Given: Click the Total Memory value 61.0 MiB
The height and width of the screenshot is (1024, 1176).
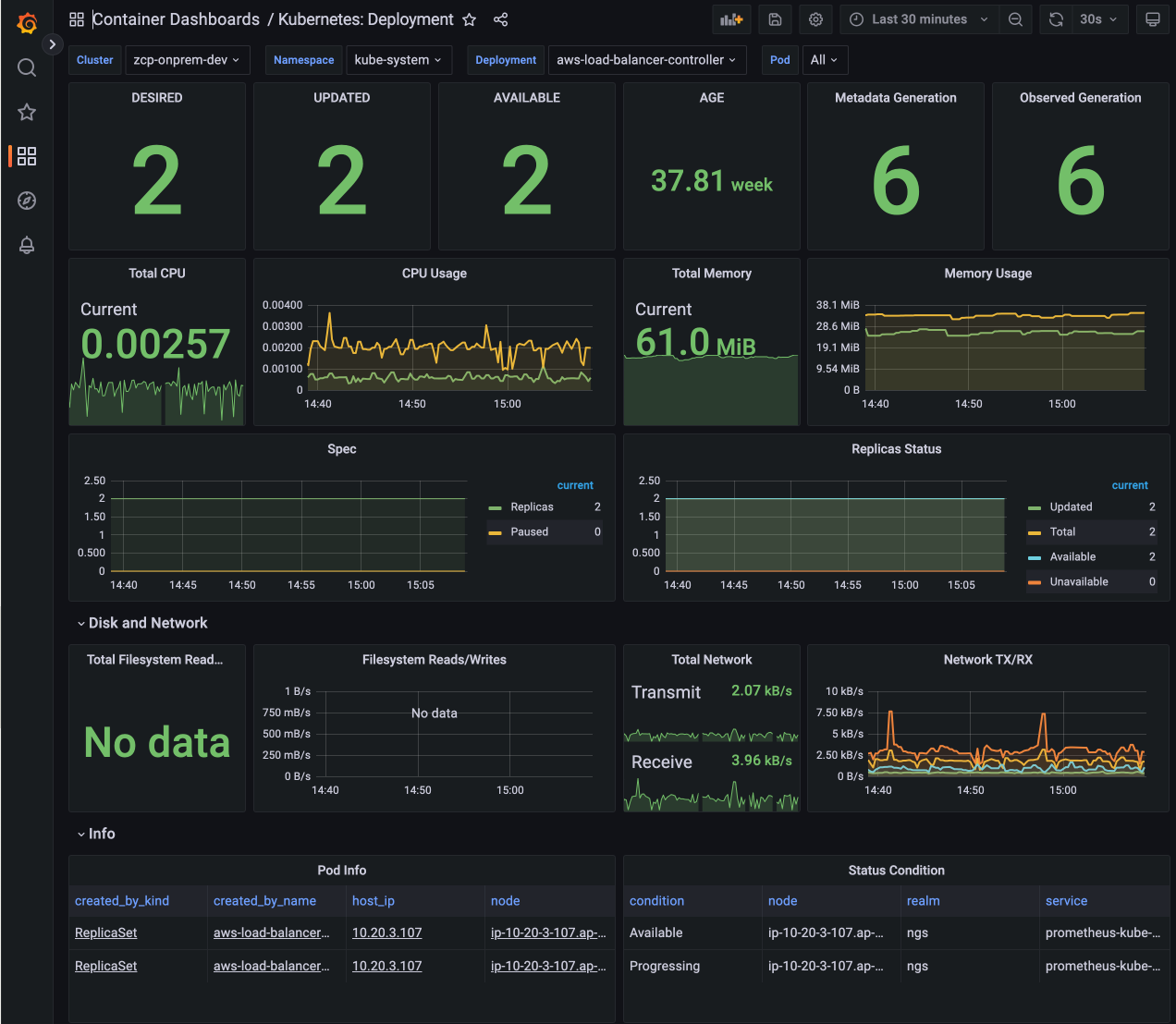Looking at the screenshot, I should coord(695,343).
